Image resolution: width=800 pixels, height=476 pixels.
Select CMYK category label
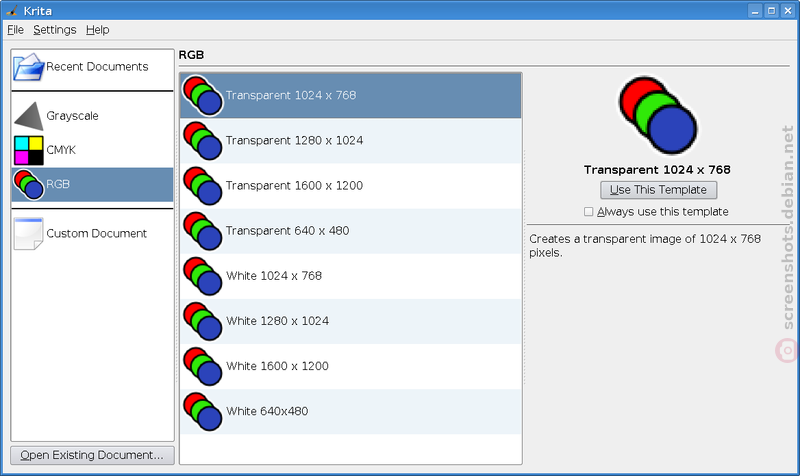click(61, 150)
